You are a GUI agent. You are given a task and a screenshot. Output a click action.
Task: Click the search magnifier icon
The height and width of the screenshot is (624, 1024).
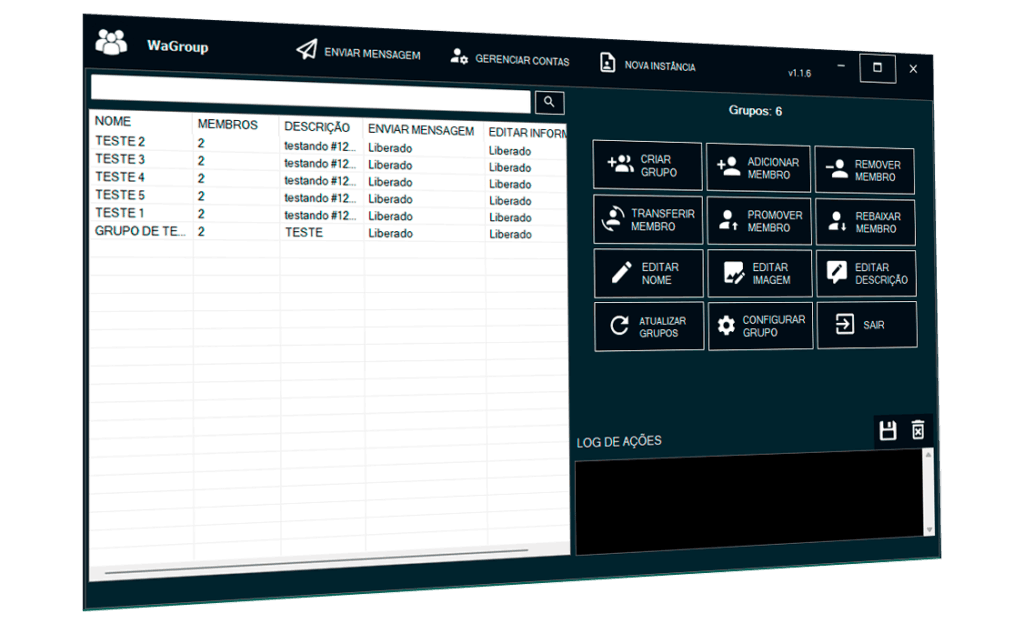pyautogui.click(x=549, y=102)
